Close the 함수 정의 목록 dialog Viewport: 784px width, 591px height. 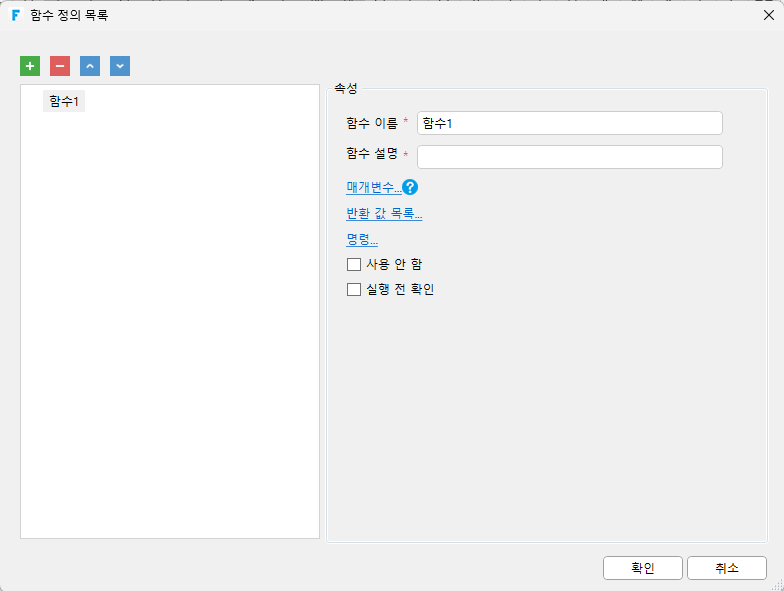pos(768,15)
